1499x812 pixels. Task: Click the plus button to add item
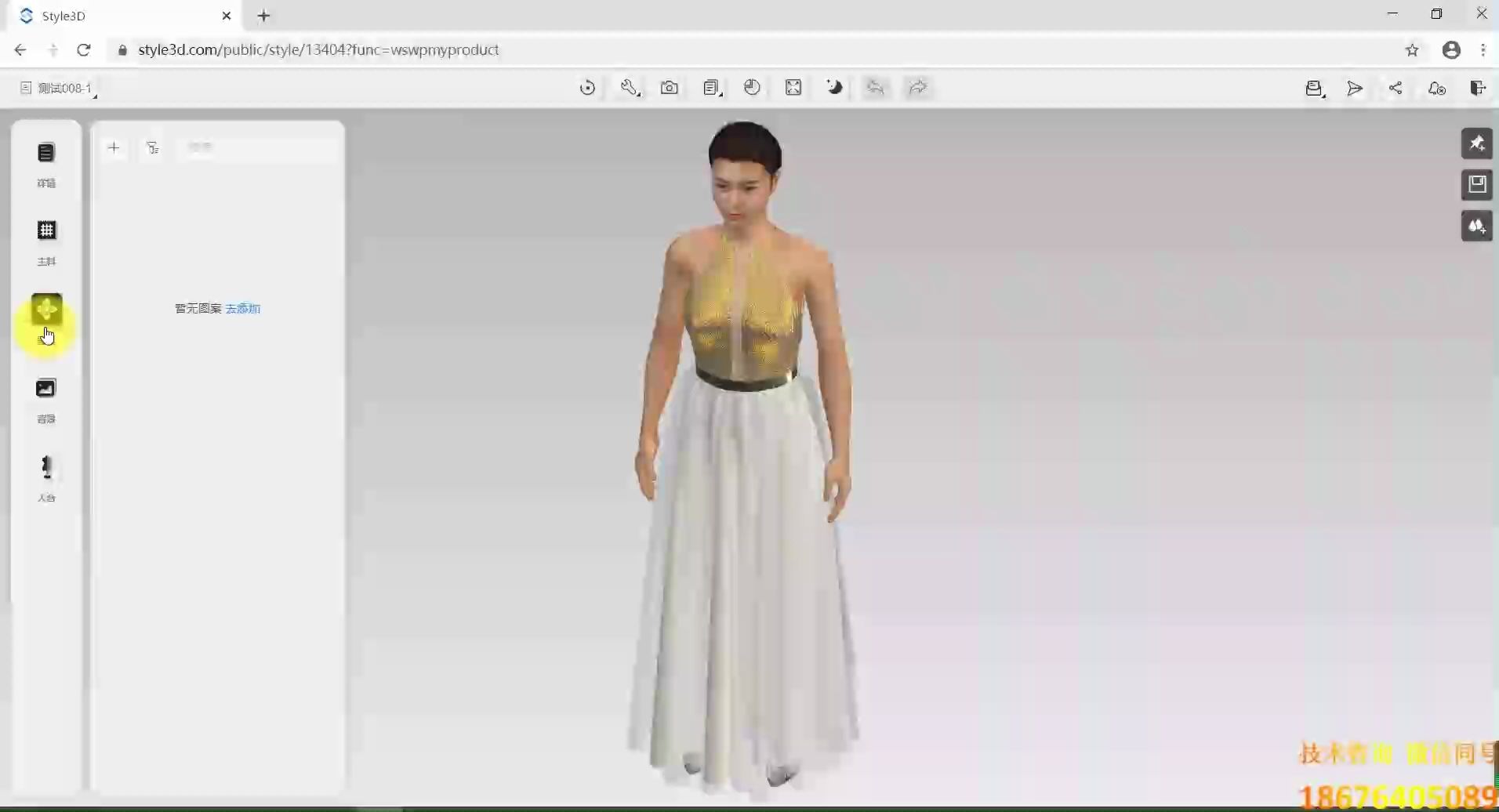[x=114, y=147]
